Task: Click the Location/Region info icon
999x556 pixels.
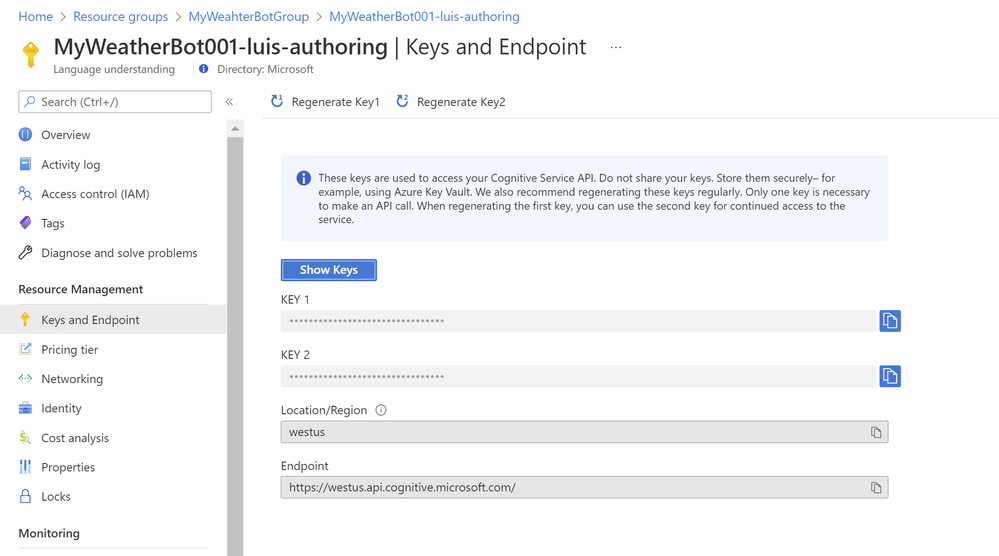Action: [381, 410]
